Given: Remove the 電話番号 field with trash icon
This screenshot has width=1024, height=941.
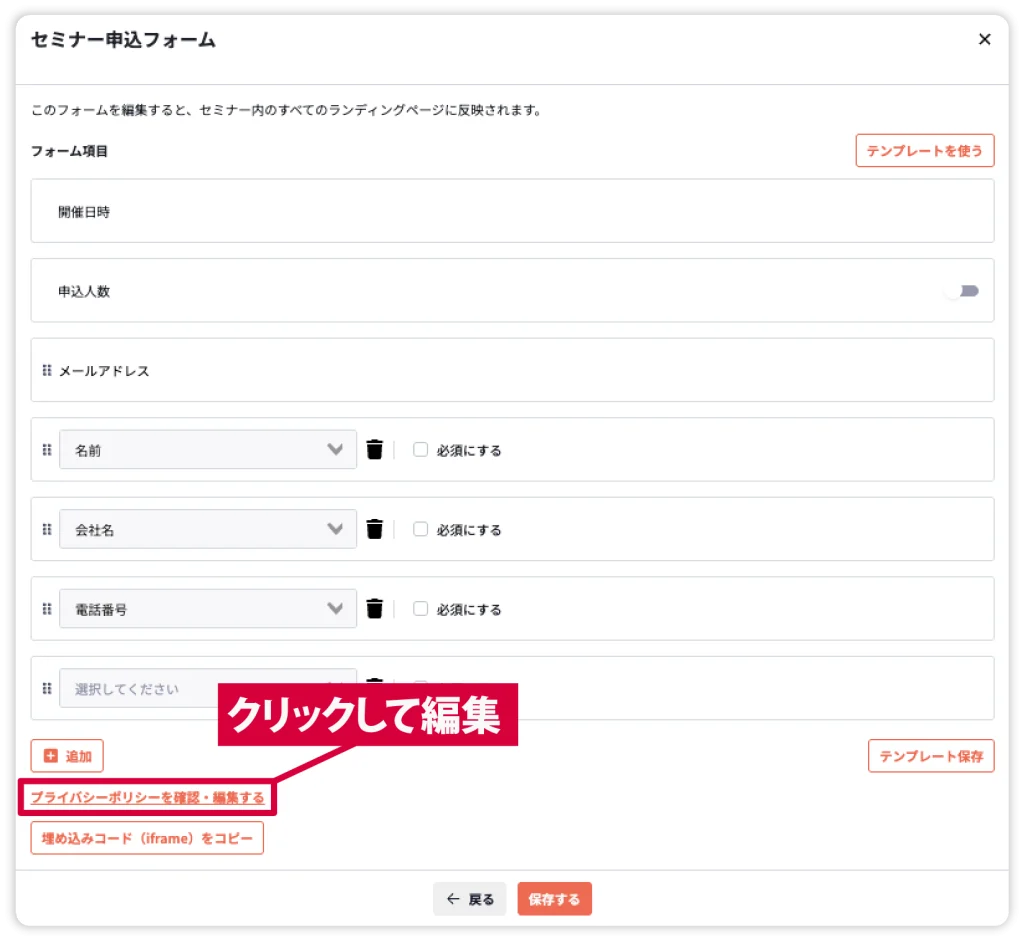Looking at the screenshot, I should 375,608.
